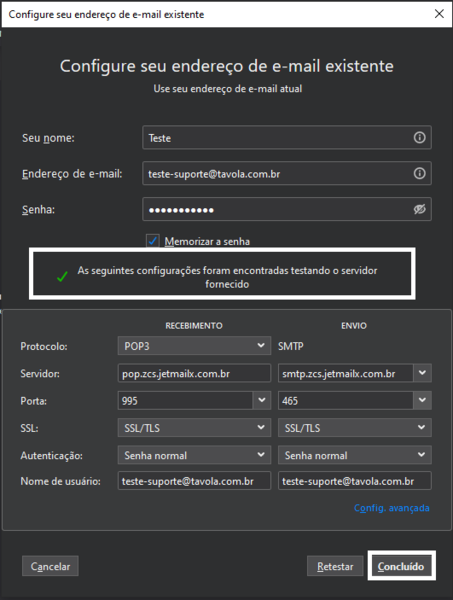
Task: Click the Nome de usuário: label
Action: pyautogui.click(x=60, y=481)
